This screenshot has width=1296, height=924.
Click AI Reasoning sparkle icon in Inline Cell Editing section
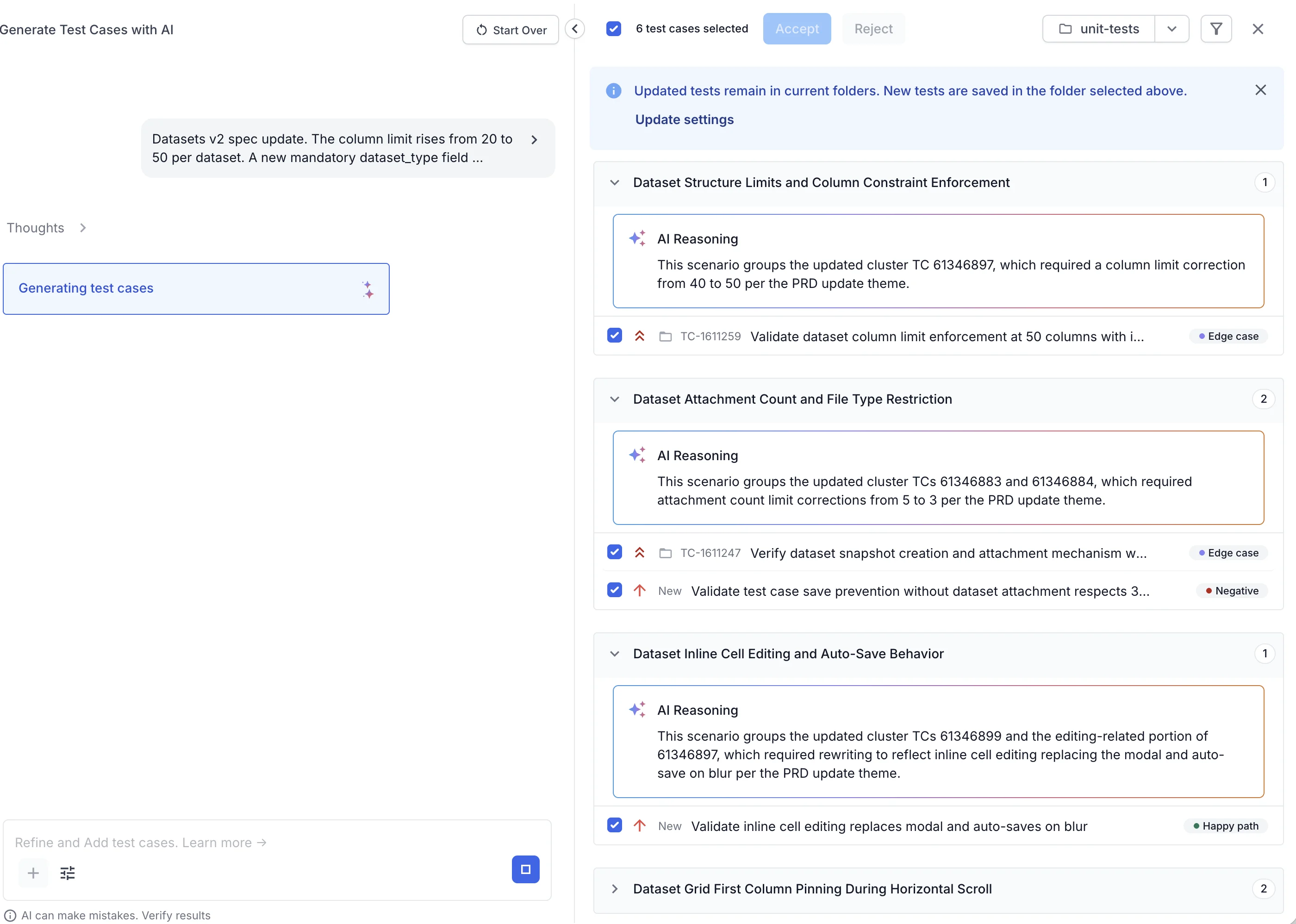tap(637, 710)
